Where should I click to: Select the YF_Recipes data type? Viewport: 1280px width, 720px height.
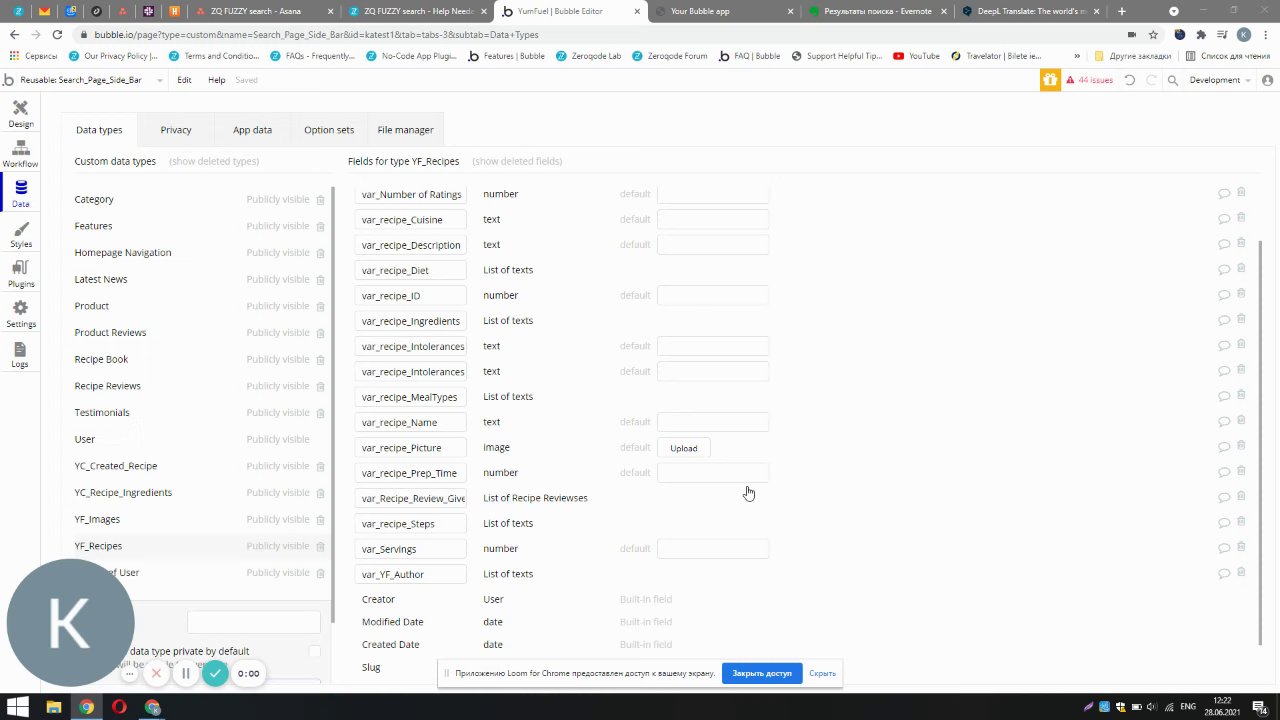point(98,546)
